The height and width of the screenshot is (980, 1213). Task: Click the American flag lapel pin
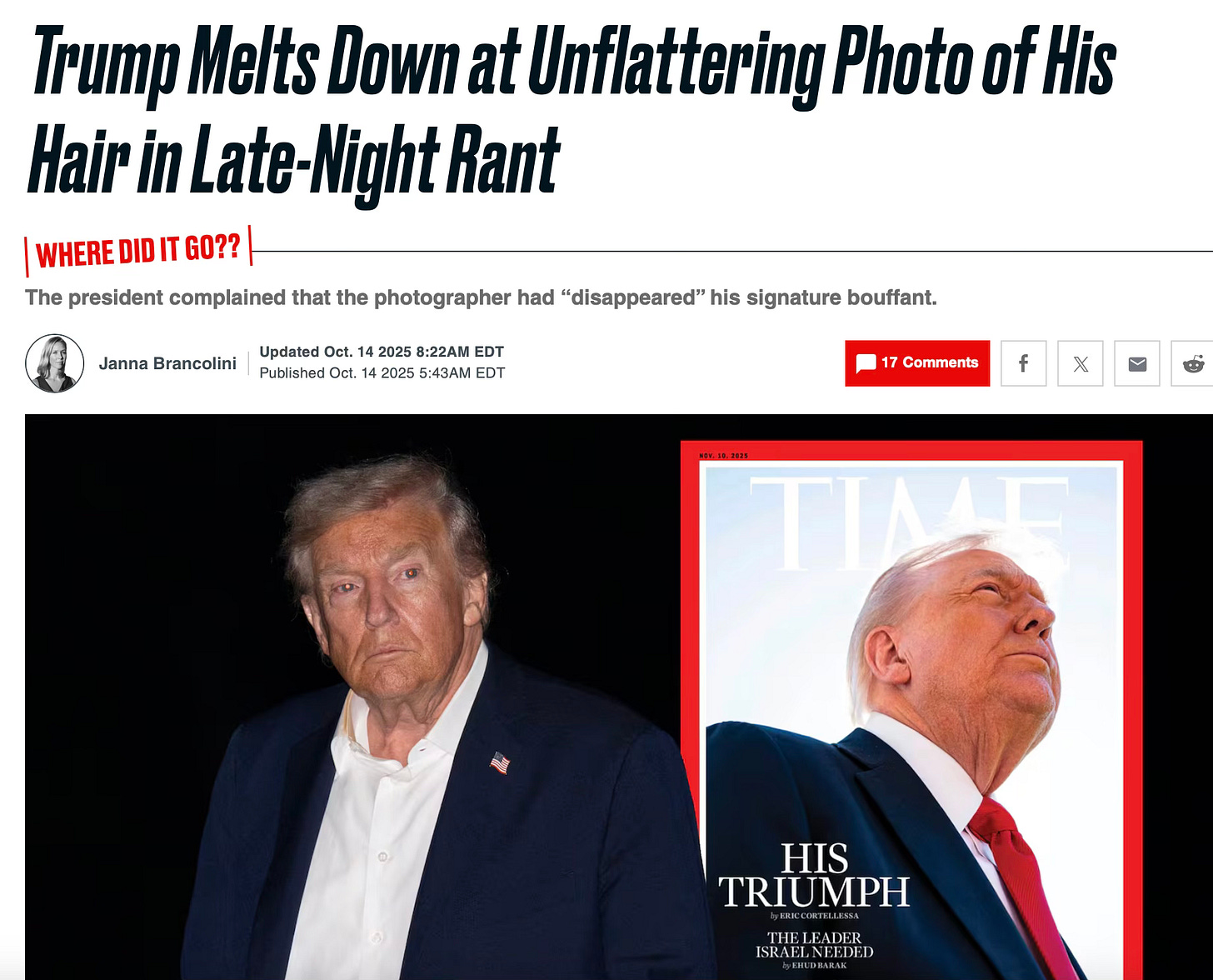[x=500, y=762]
